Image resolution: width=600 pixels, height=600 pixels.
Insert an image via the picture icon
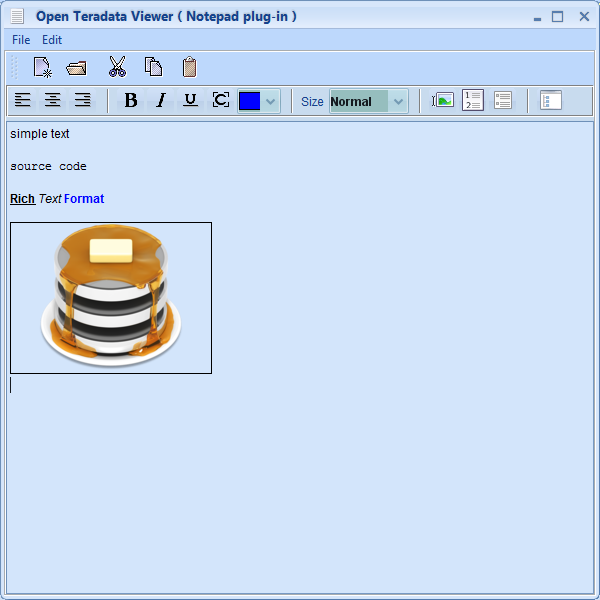[442, 101]
